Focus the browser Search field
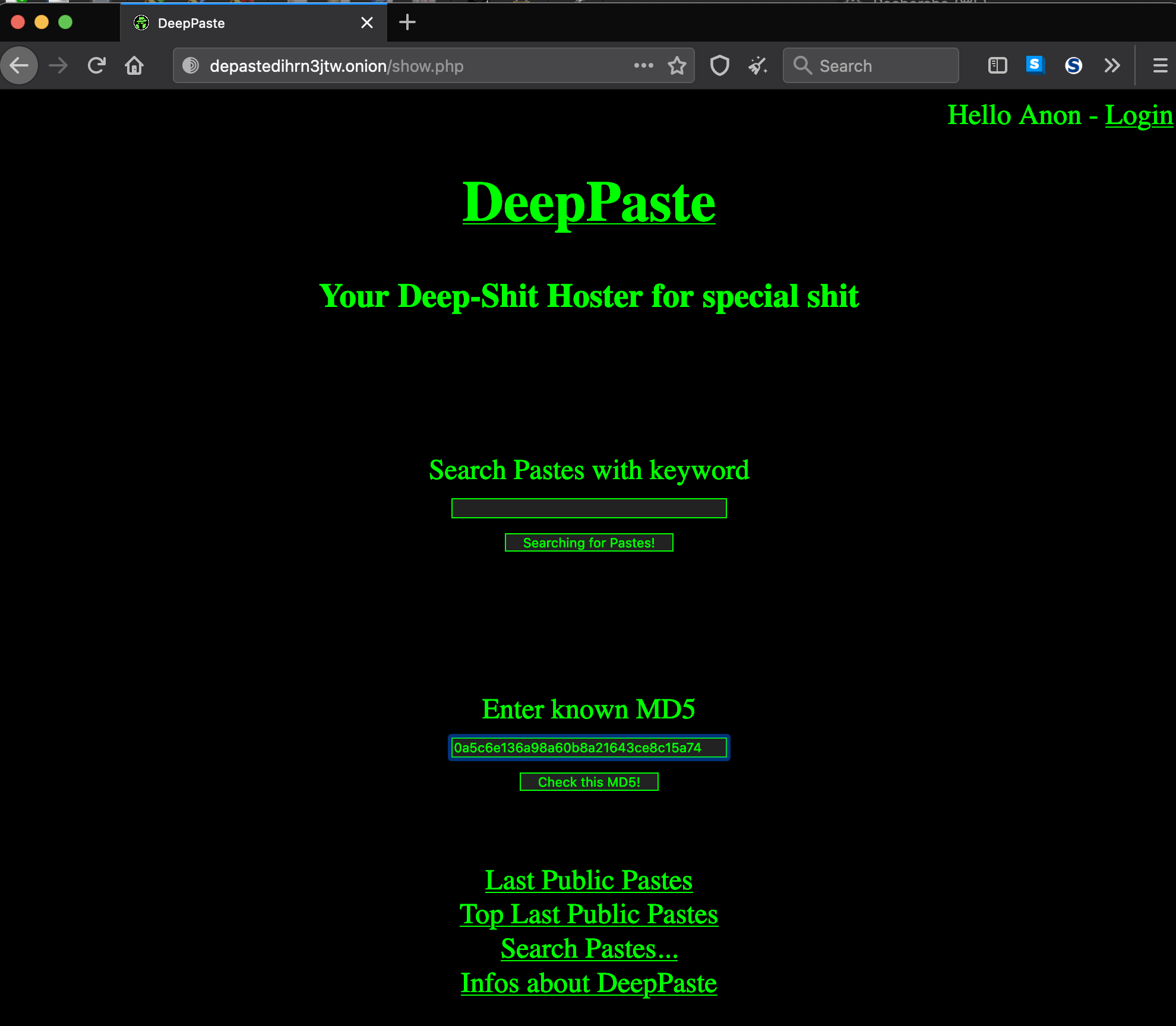This screenshot has width=1176, height=1026. pyautogui.click(x=871, y=65)
